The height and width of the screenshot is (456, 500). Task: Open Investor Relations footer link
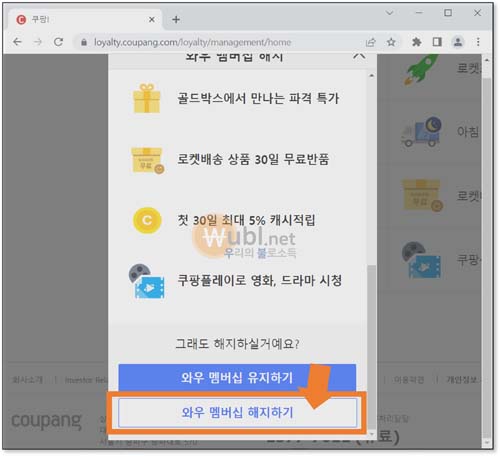[86, 380]
